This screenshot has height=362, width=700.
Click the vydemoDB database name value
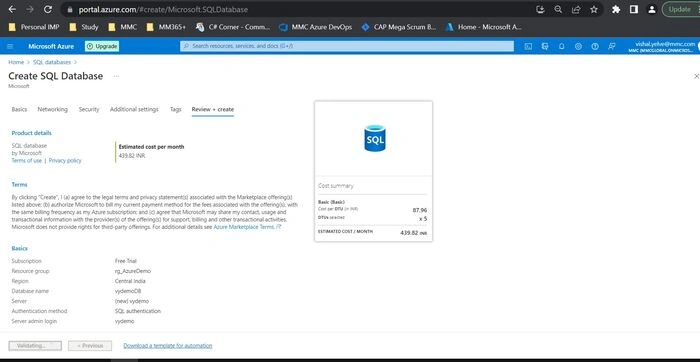tap(128, 291)
